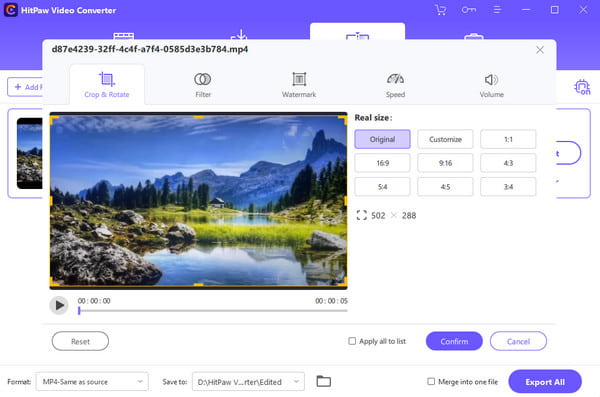Image resolution: width=600 pixels, height=397 pixels.
Task: Click the key register icon
Action: [x=469, y=10]
